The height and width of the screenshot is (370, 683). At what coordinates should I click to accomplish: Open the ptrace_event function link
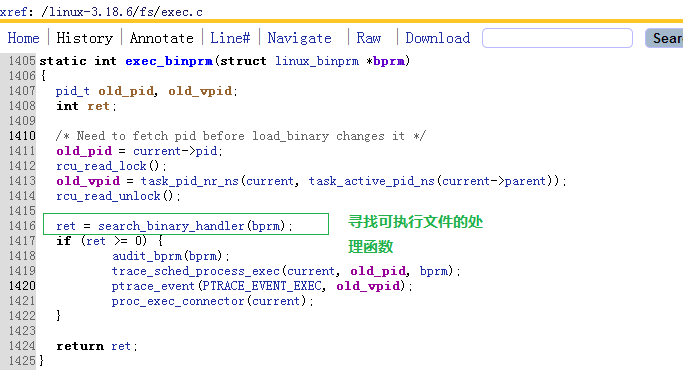(152, 286)
